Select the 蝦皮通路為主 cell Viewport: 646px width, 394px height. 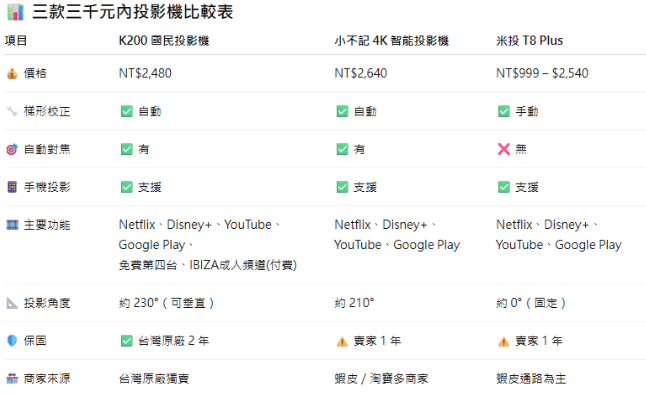[x=531, y=378]
